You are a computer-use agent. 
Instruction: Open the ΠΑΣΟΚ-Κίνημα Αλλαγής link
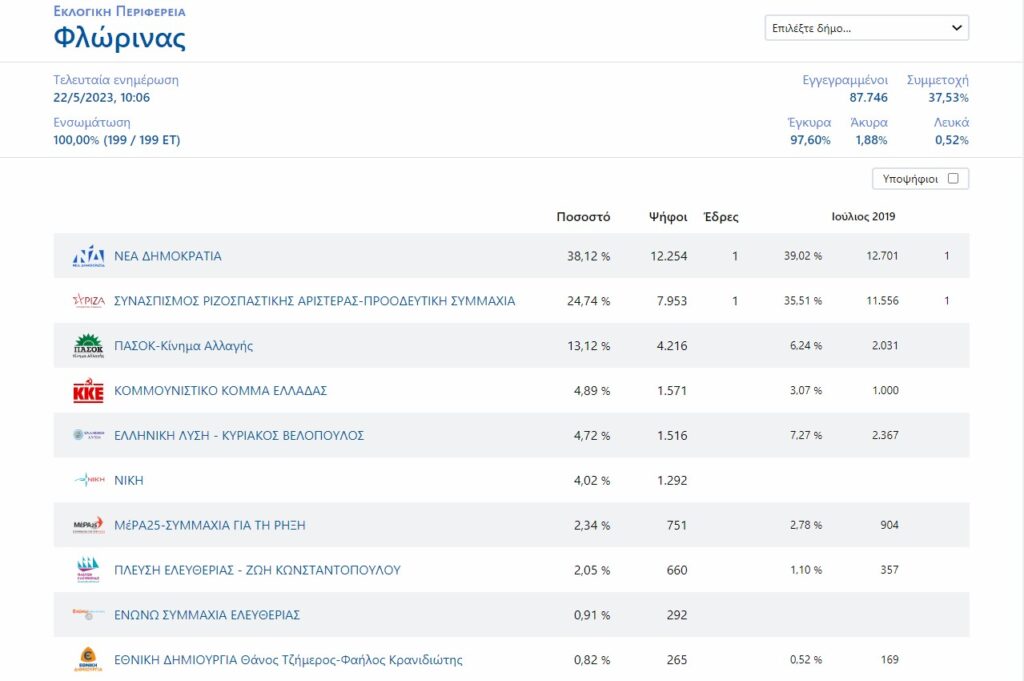(x=184, y=346)
